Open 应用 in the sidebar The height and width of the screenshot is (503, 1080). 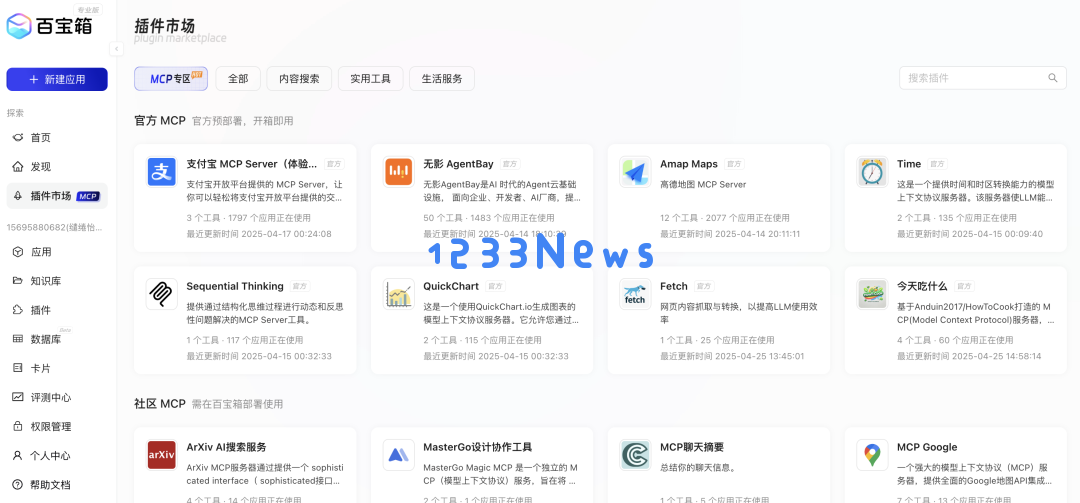tap(57, 252)
